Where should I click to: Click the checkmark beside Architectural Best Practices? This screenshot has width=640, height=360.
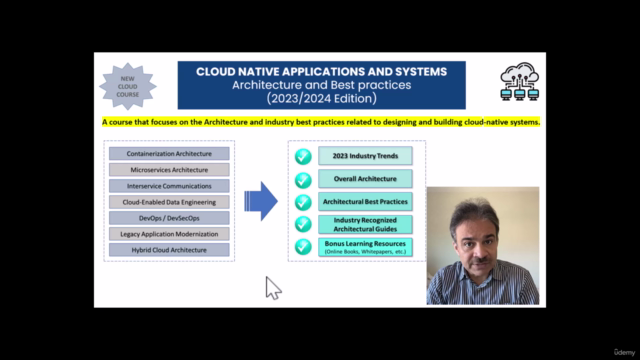[x=303, y=202]
